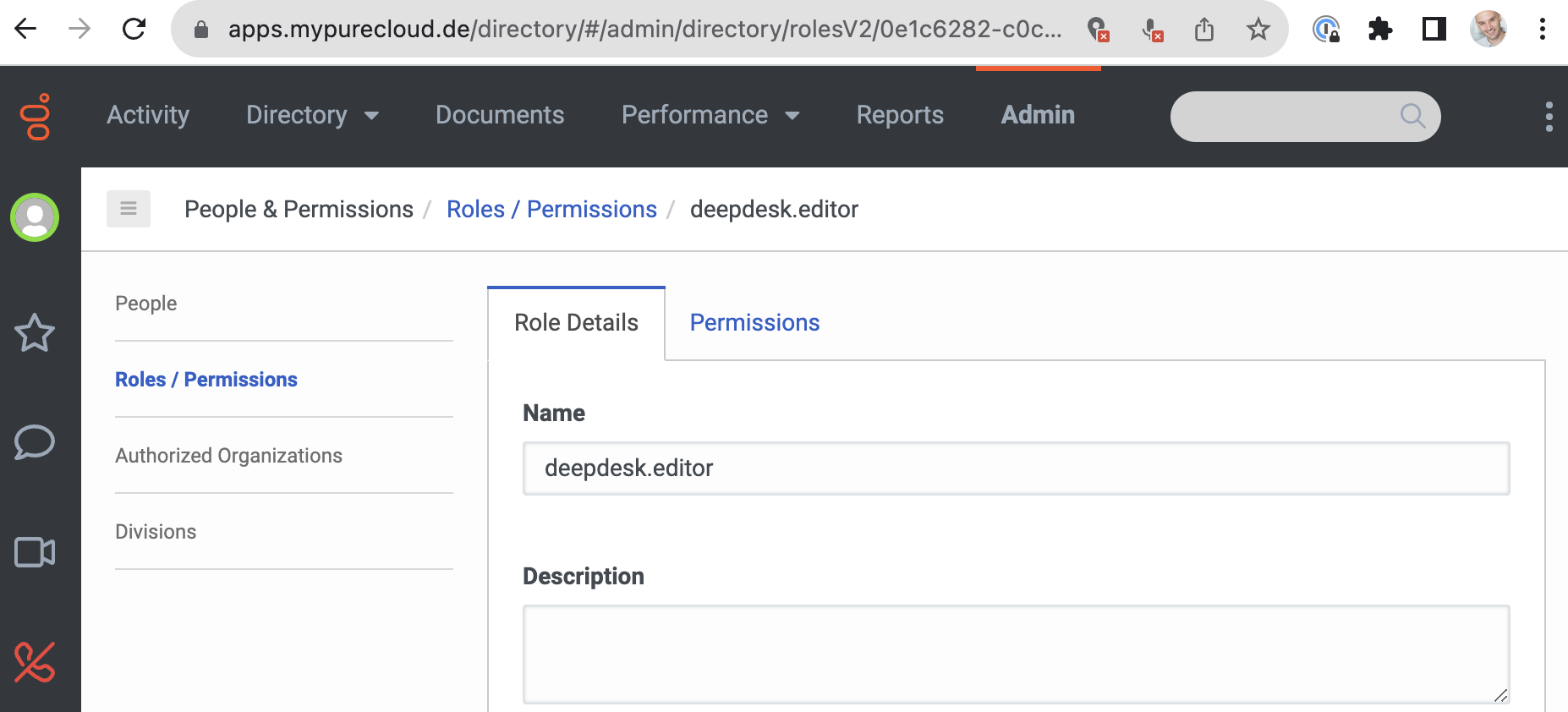Open the Activity menu
The height and width of the screenshot is (712, 1568).
point(148,115)
